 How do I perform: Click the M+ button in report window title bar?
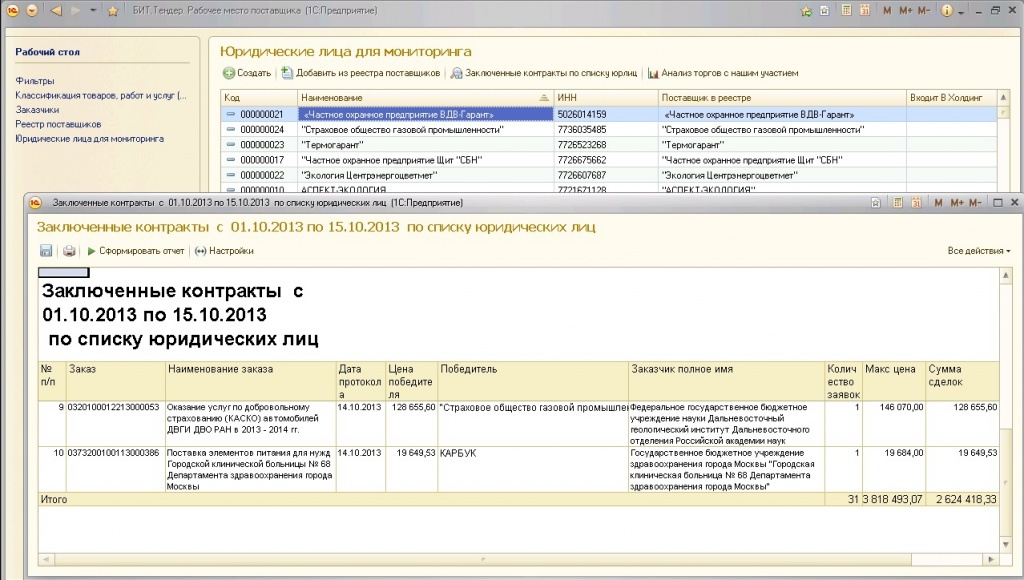(957, 202)
